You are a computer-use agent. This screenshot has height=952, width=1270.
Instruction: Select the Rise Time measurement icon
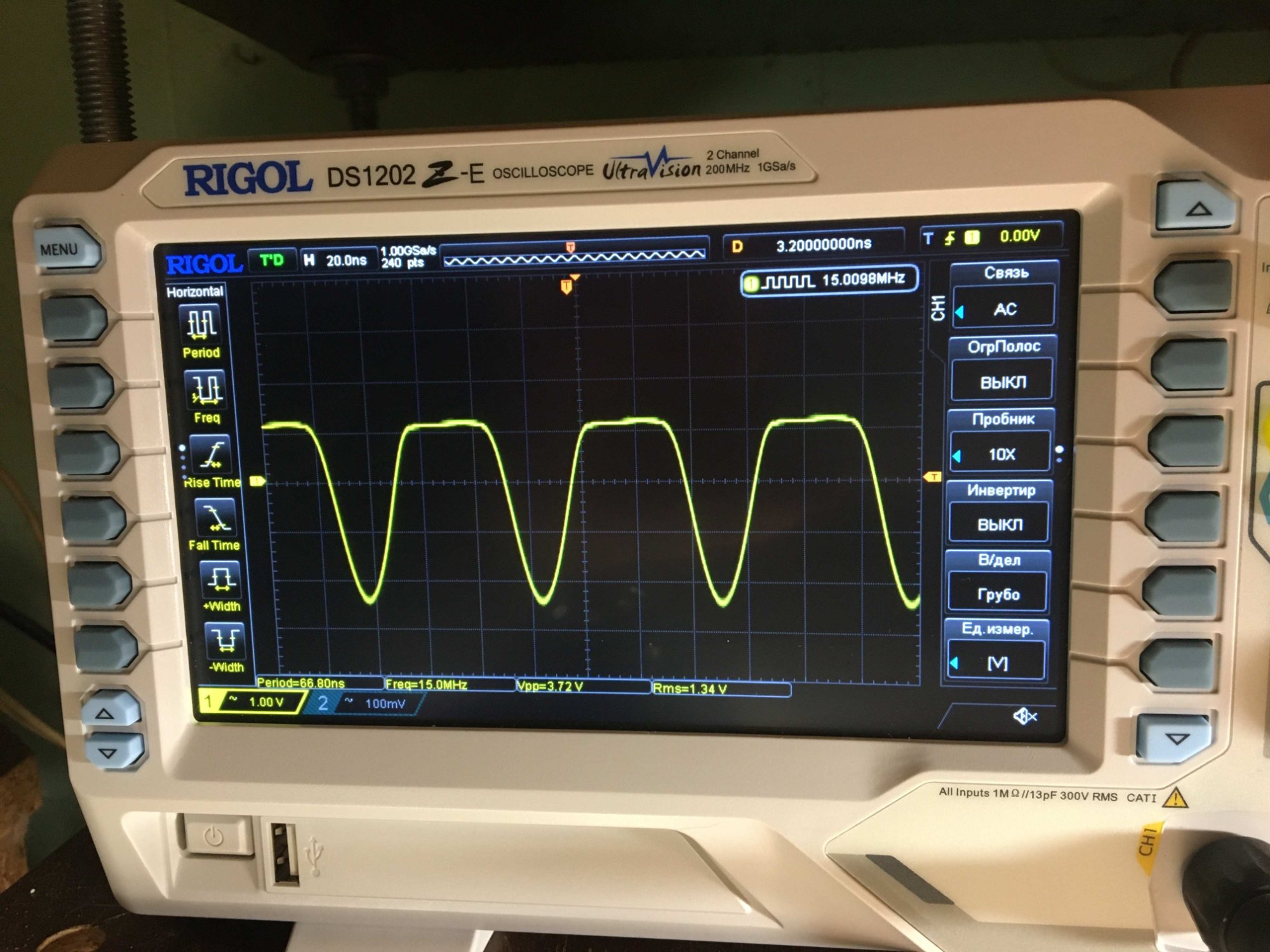[x=211, y=454]
